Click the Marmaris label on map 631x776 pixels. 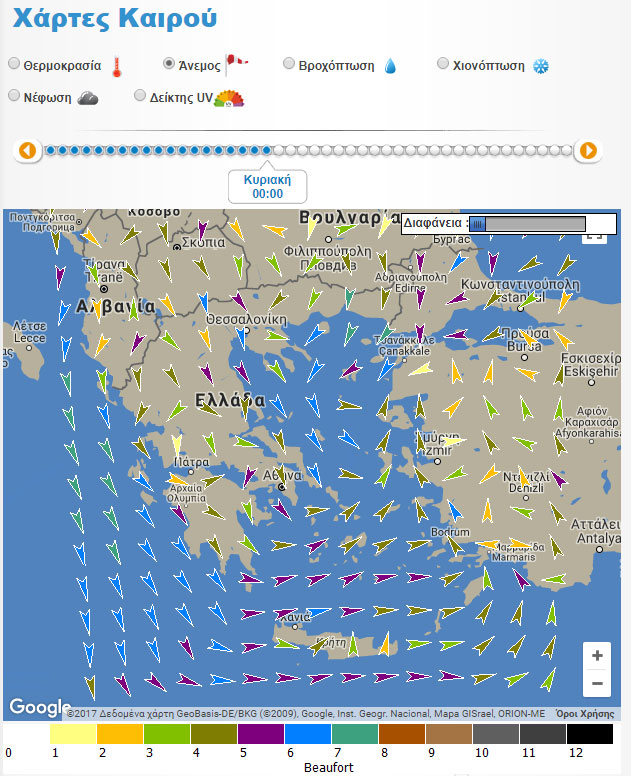click(x=513, y=557)
